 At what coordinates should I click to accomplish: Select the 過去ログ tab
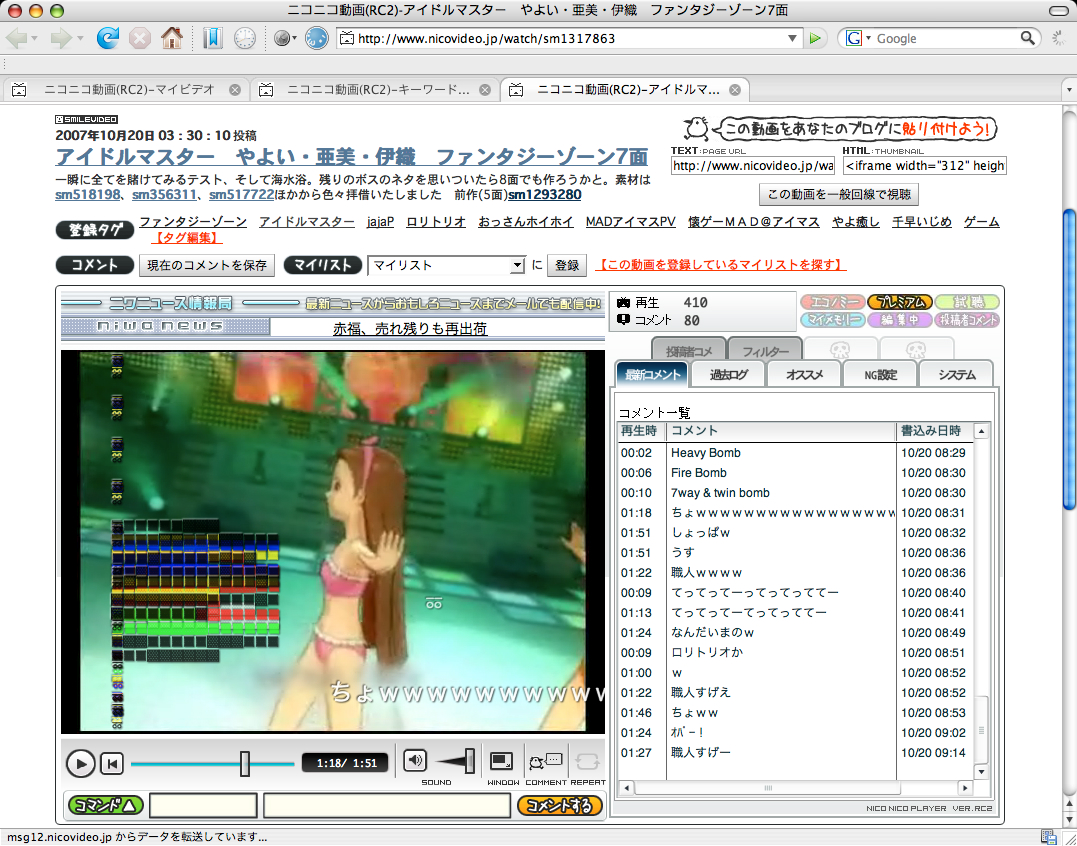[x=727, y=375]
